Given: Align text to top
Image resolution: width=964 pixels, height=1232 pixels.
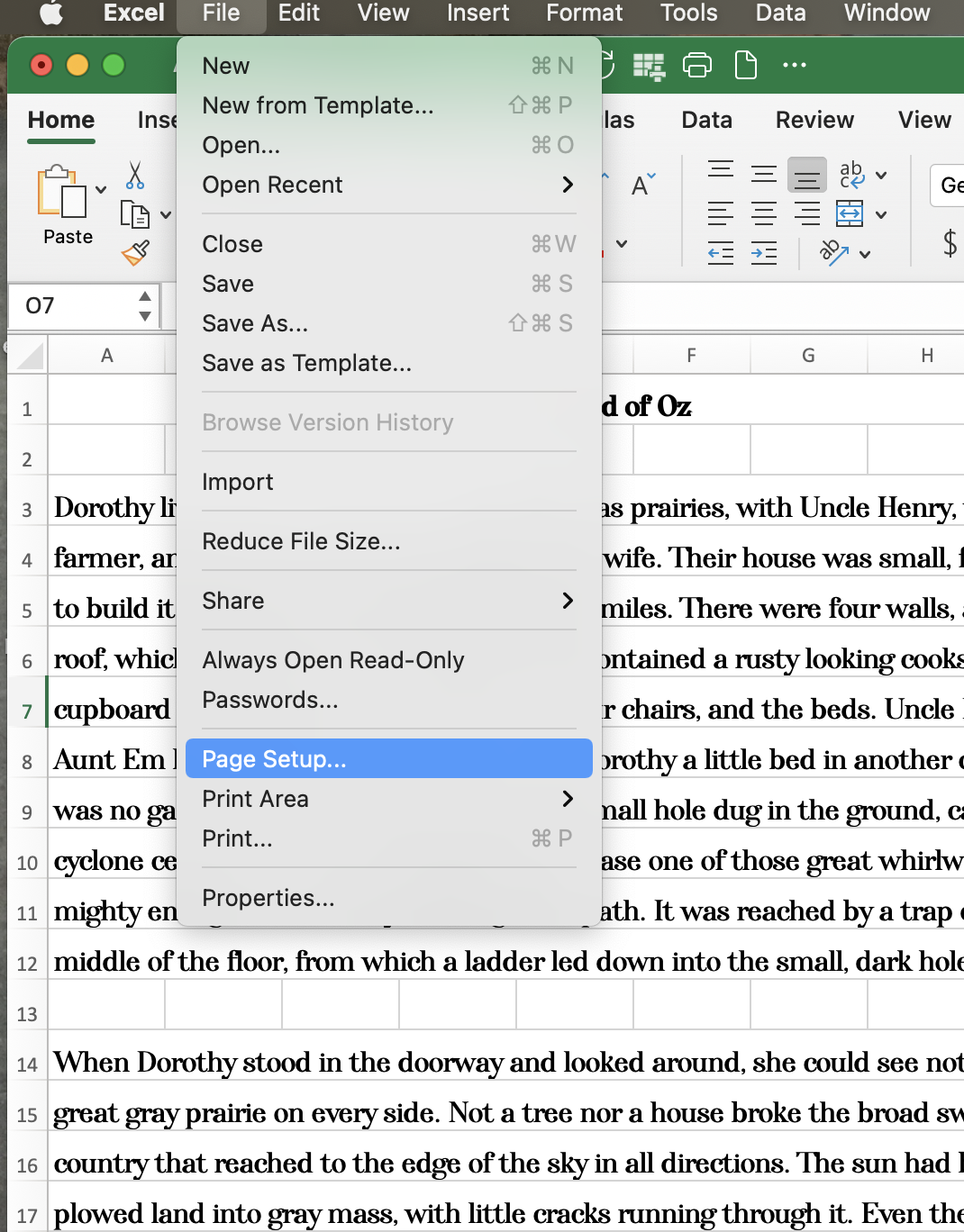Looking at the screenshot, I should (x=721, y=171).
